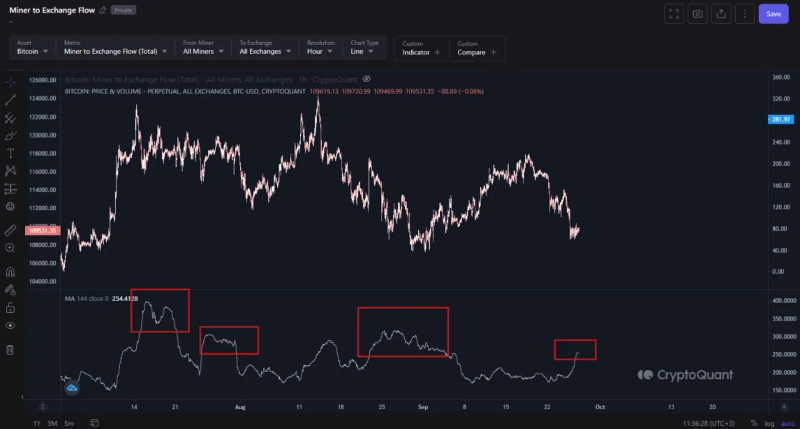Open the Resolution Hour dropdown
The width and height of the screenshot is (800, 429).
pos(324,48)
